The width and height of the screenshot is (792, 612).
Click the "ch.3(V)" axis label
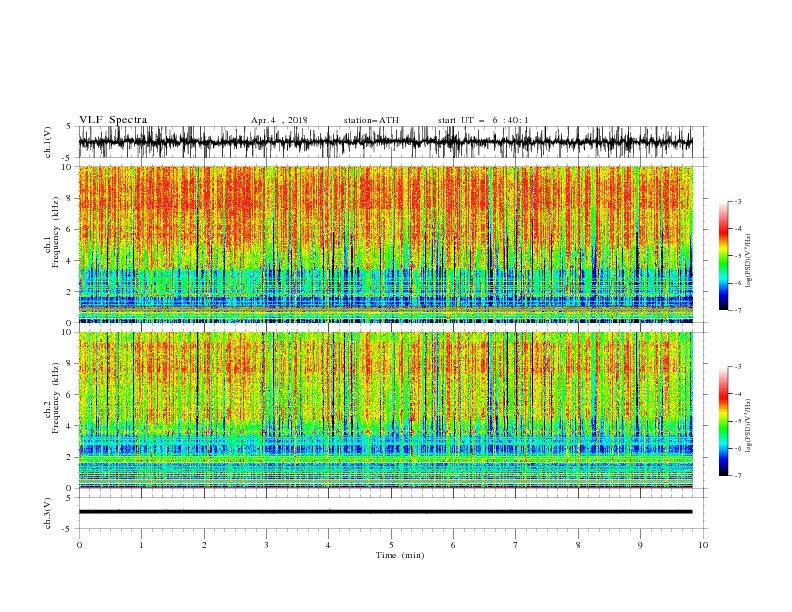[48, 513]
